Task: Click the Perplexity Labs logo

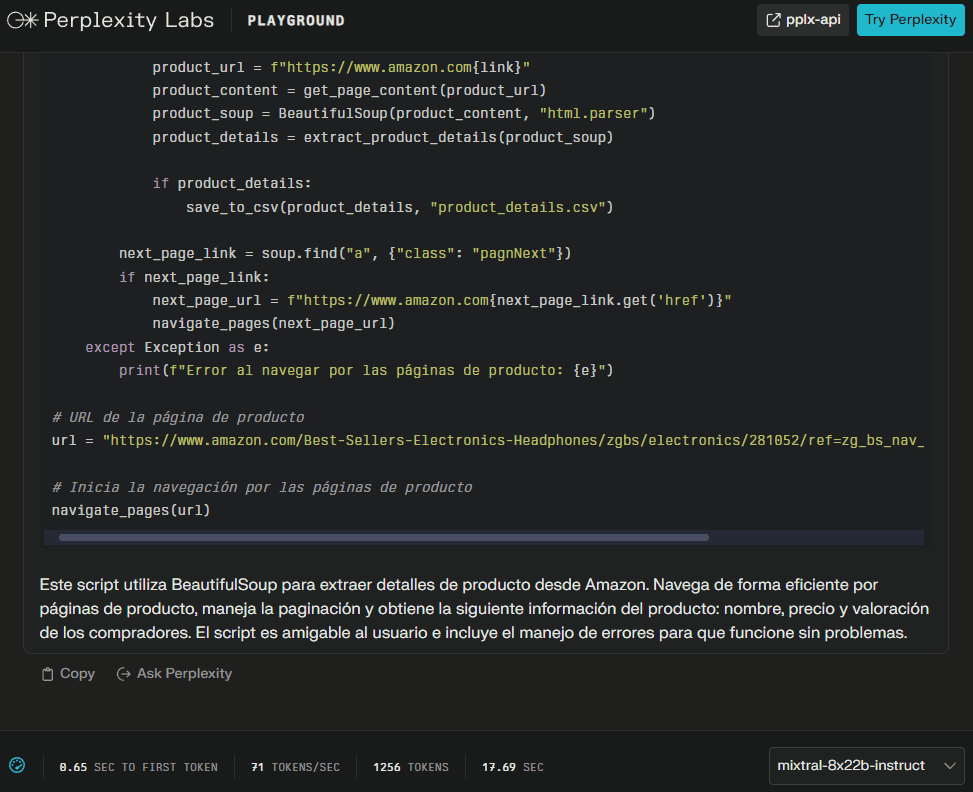Action: click(x=110, y=20)
